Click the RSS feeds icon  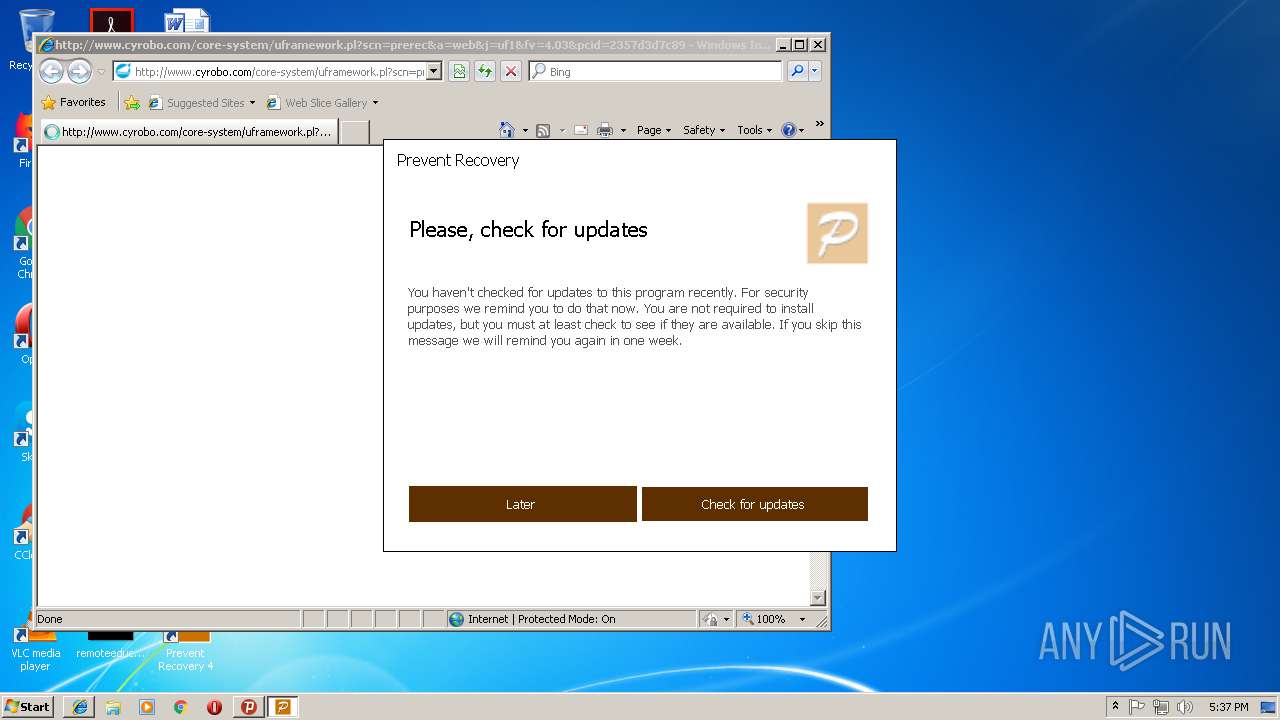(x=543, y=130)
